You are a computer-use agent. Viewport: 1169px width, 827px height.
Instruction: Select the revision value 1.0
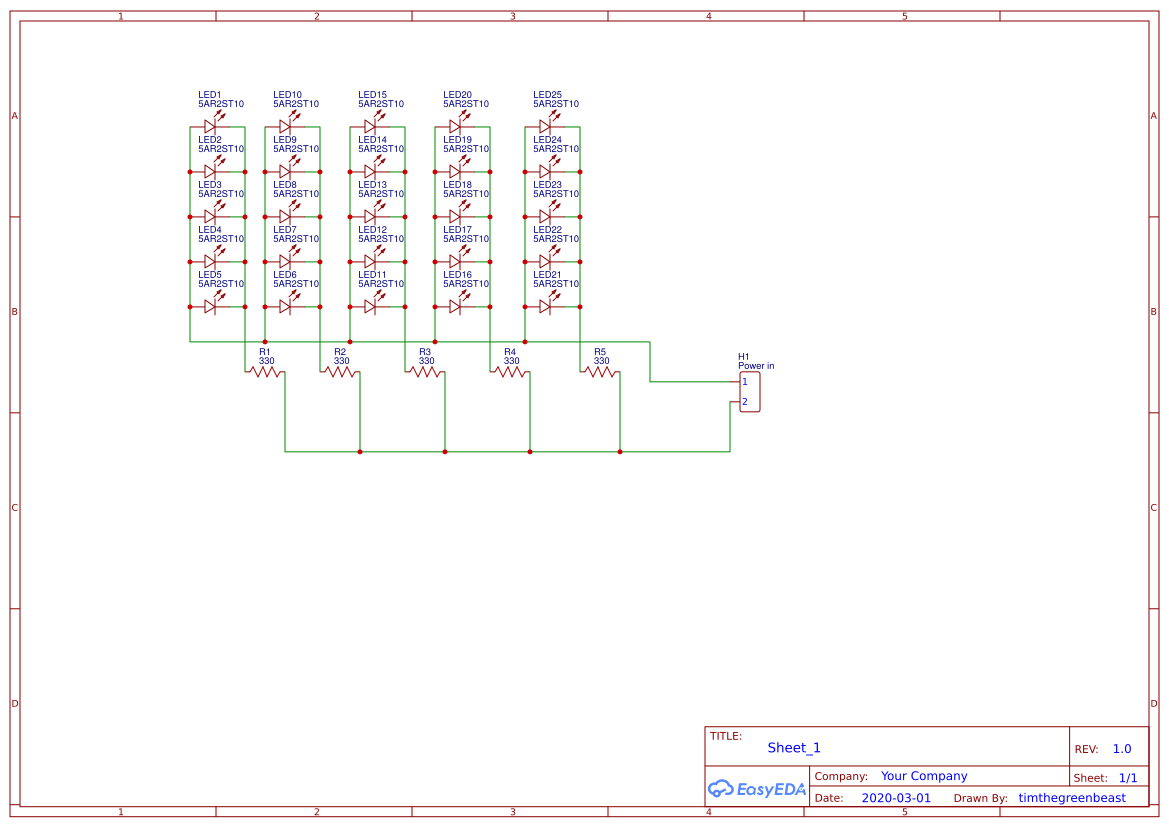[1122, 749]
